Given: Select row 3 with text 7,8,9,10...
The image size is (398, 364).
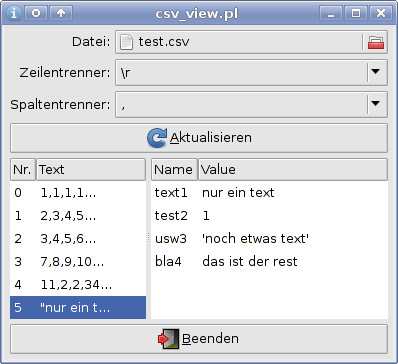Looking at the screenshot, I should pyautogui.click(x=78, y=262).
